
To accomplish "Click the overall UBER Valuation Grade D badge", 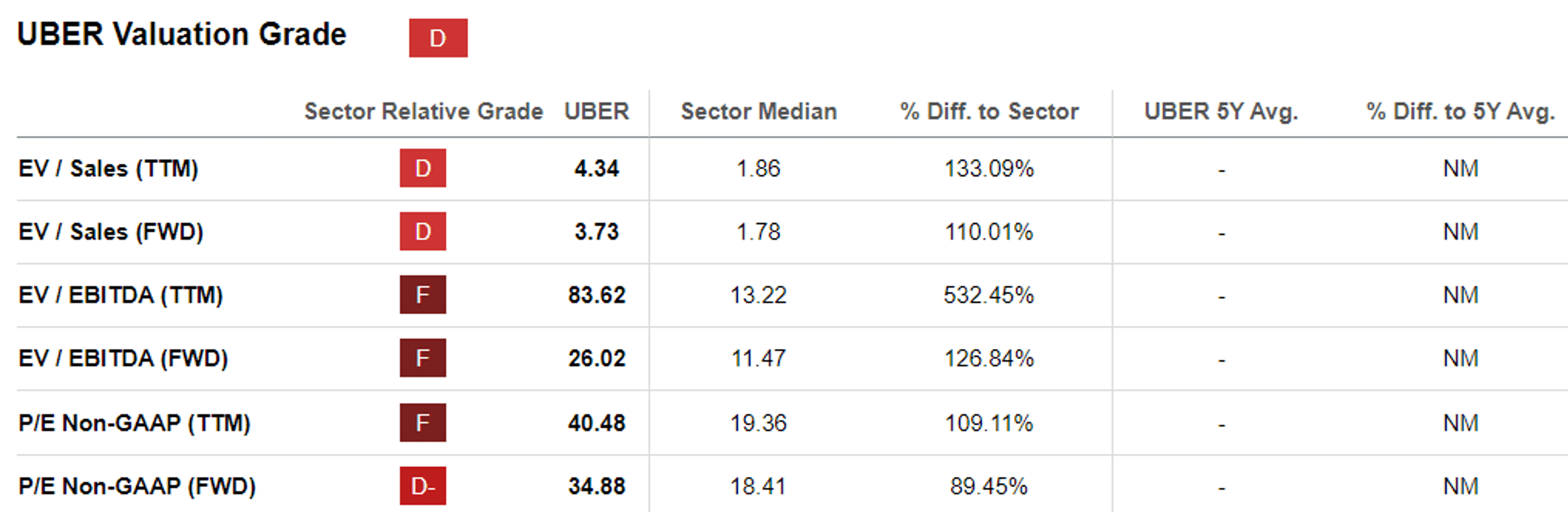I will tap(438, 38).
